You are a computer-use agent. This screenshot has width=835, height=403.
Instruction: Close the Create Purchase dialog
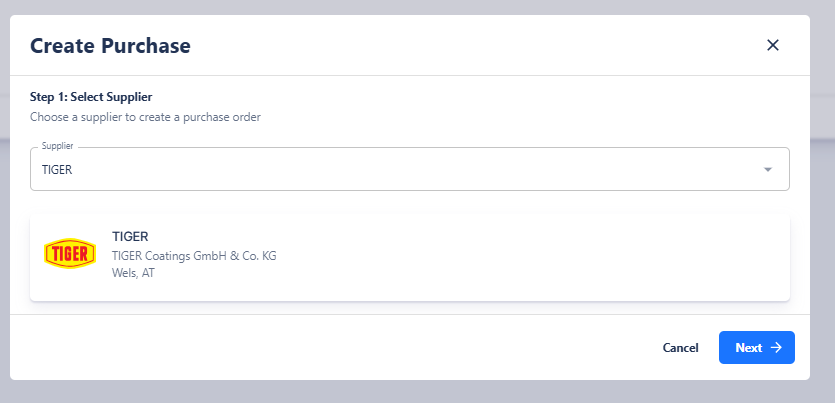pyautogui.click(x=772, y=45)
